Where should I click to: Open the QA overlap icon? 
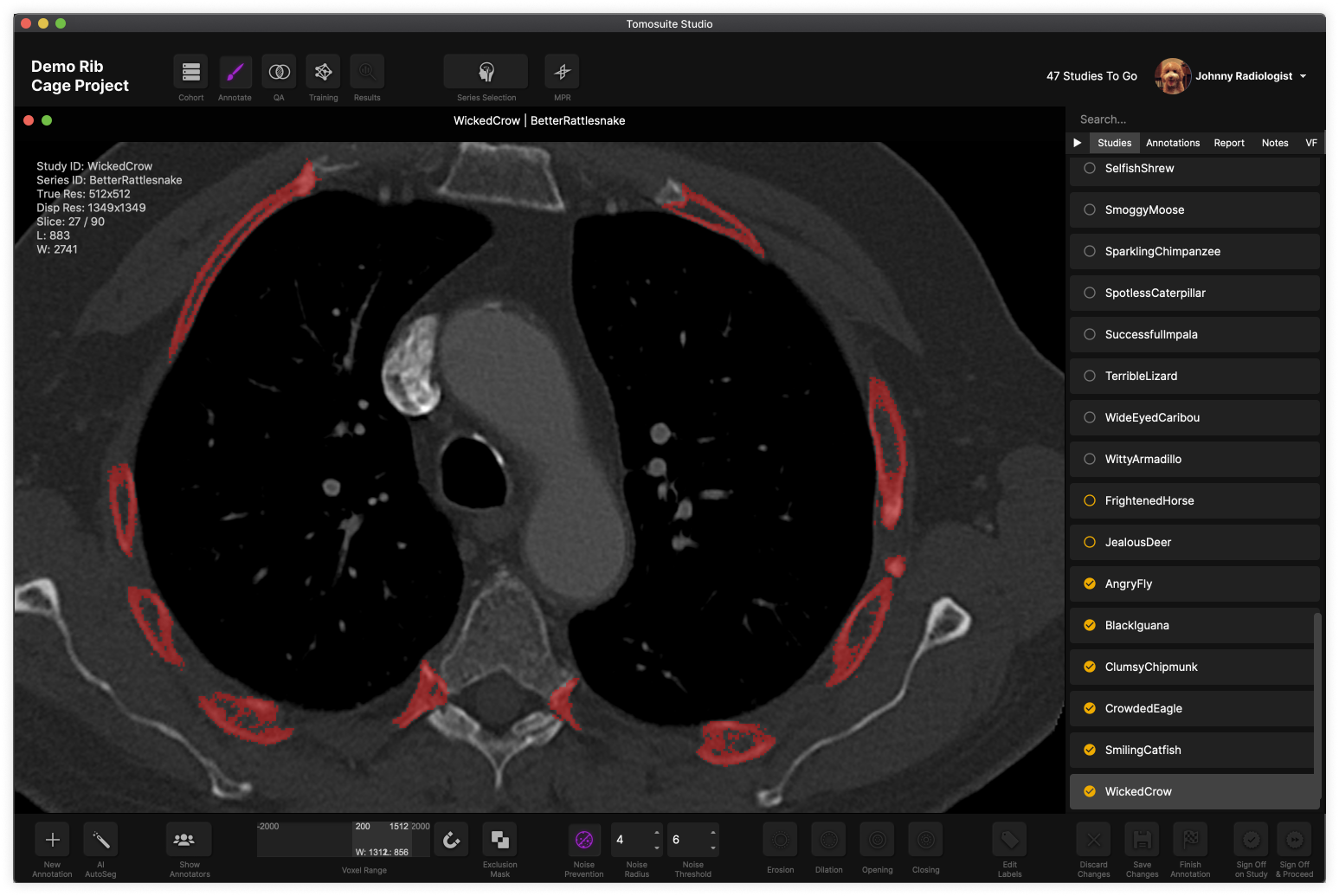coord(279,72)
